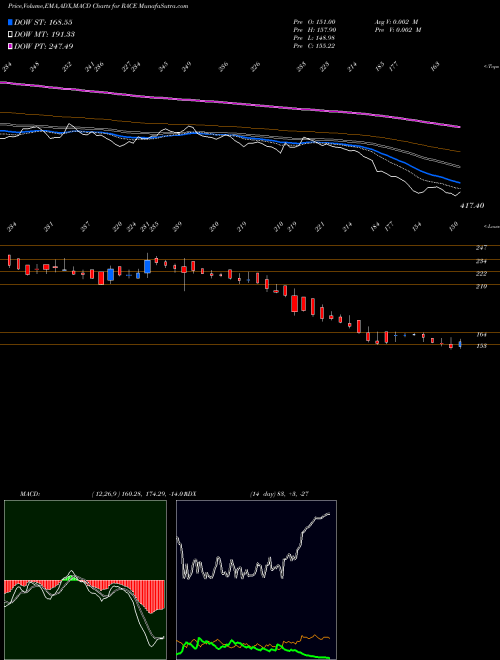Click the blue DOW ST legend swatch
Viewport: 500px width, 660px height.
coord(10,22)
